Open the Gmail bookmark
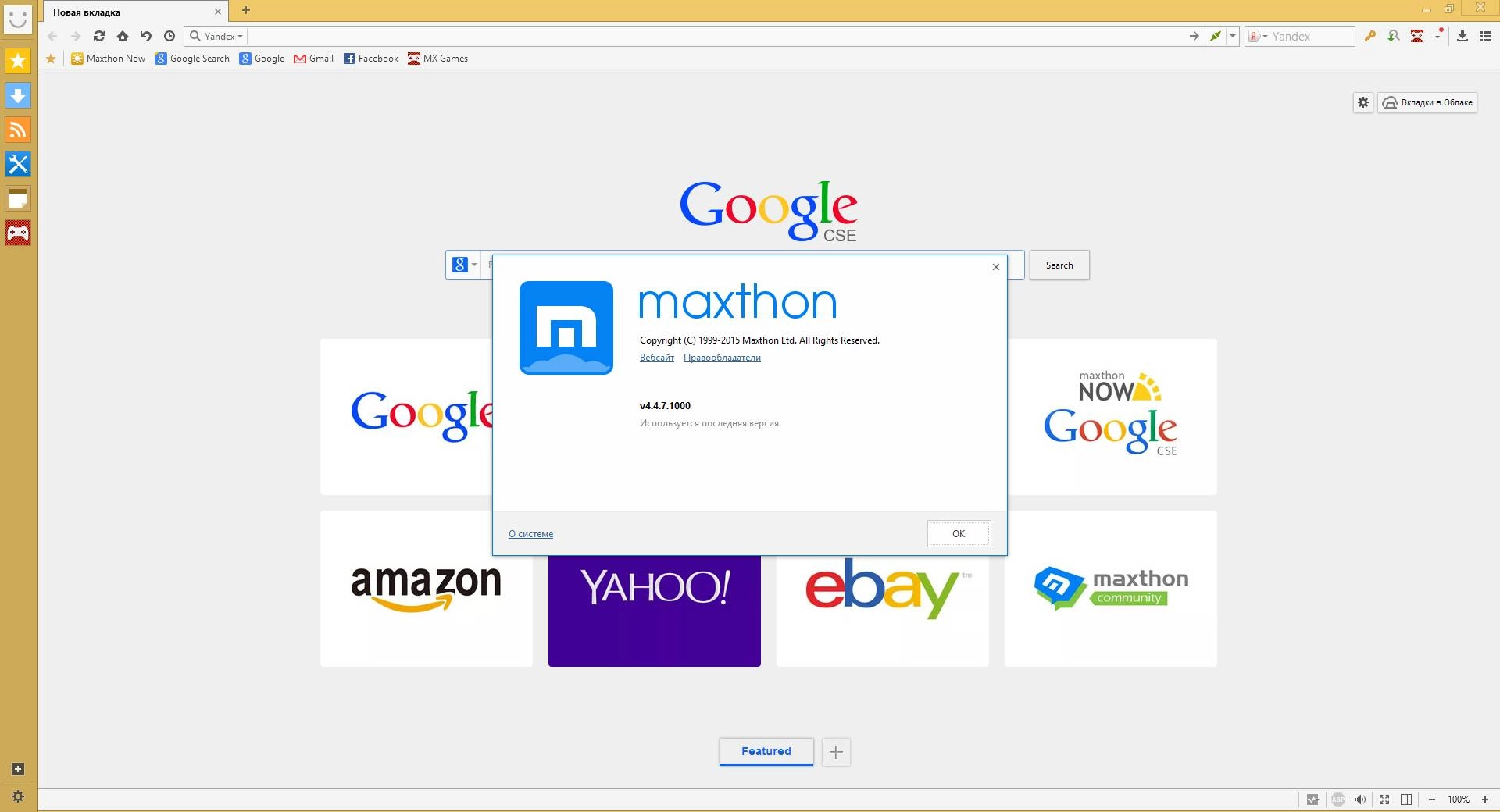Viewport: 1500px width, 812px height. (x=313, y=59)
